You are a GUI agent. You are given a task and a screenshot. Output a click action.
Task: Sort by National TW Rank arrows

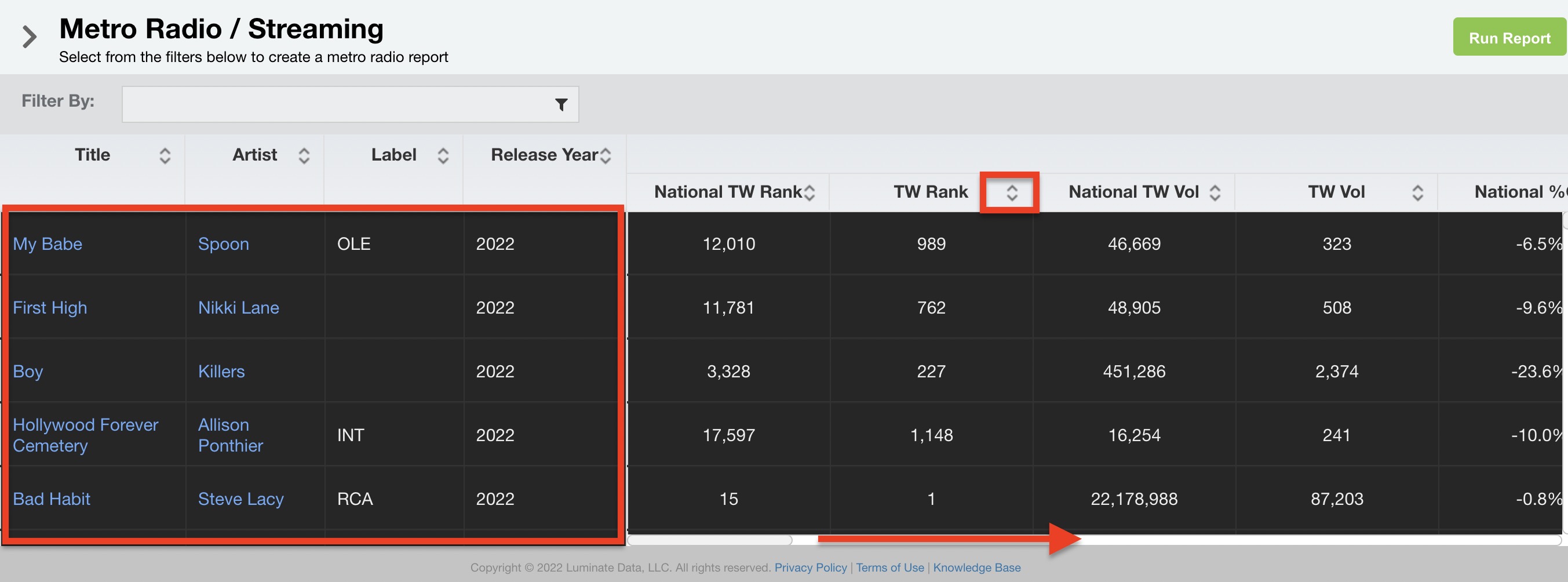pos(809,193)
